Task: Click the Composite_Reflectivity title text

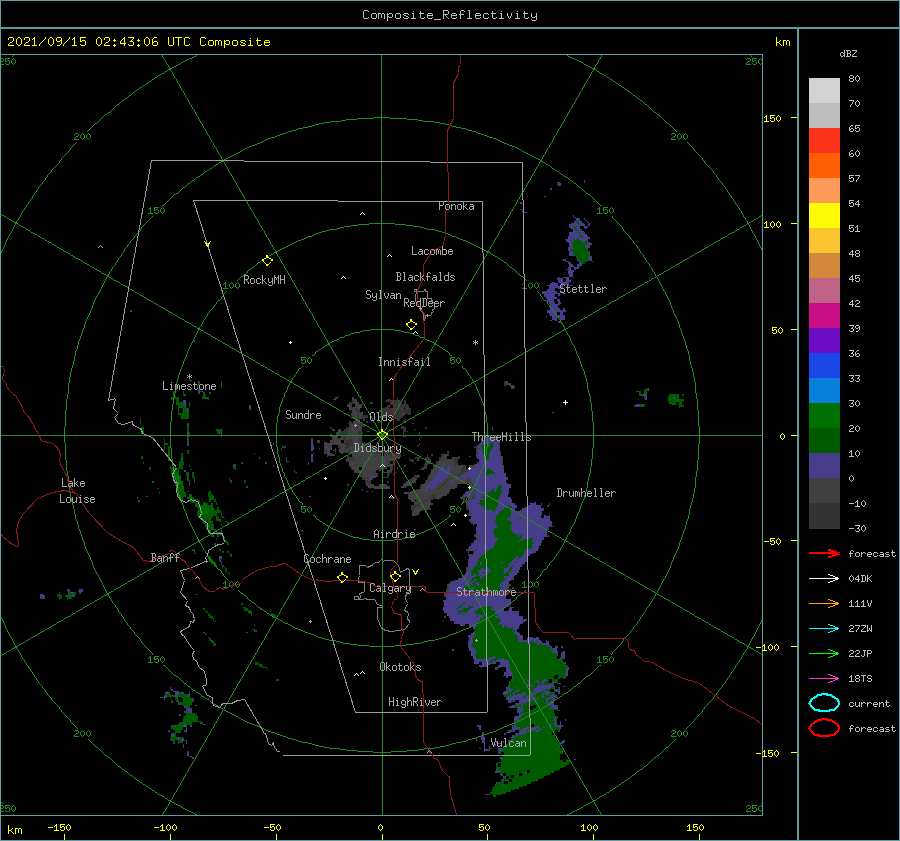Action: coord(450,15)
